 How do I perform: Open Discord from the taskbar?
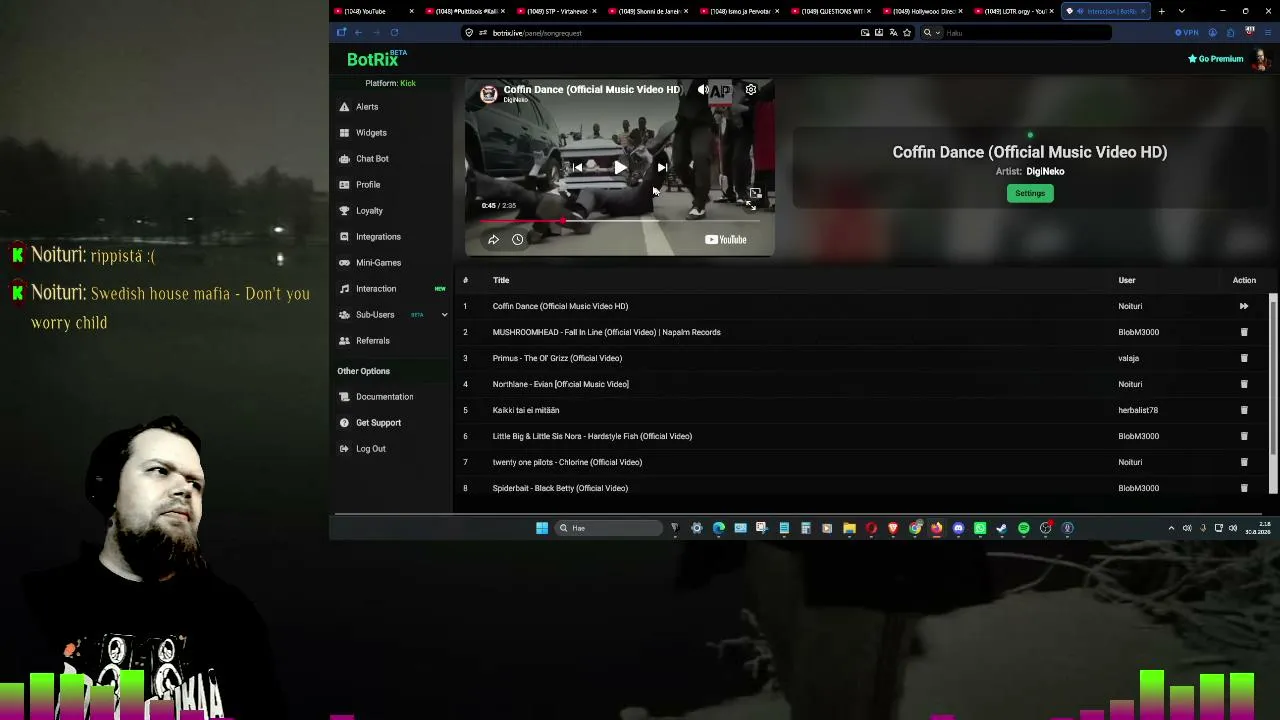point(958,528)
